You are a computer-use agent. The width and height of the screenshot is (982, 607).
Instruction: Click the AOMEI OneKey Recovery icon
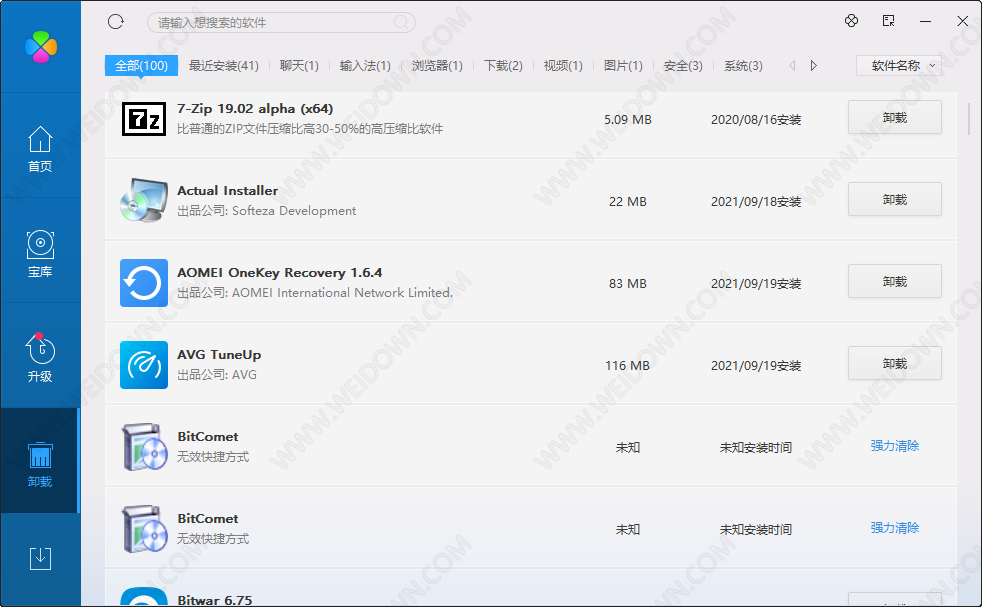coord(144,283)
